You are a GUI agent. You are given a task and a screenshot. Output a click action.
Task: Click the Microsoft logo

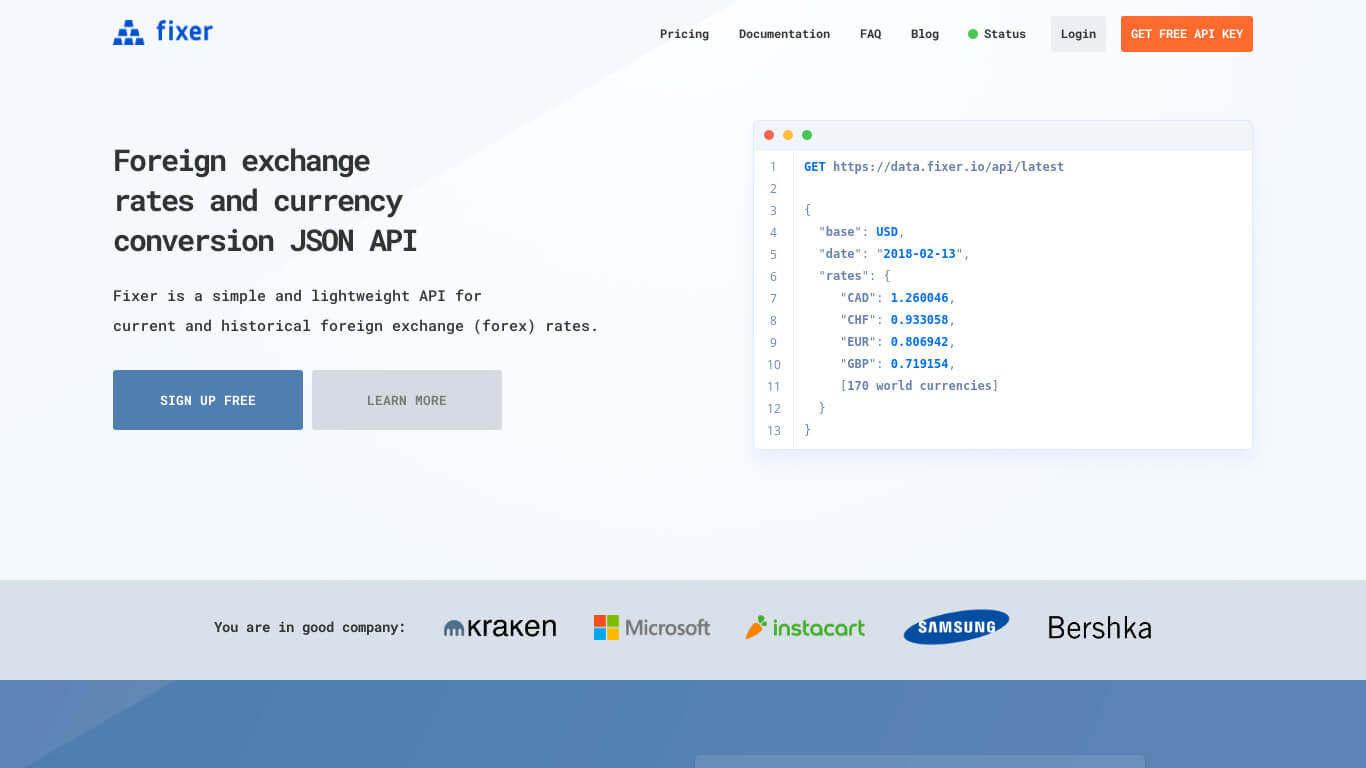tap(652, 628)
